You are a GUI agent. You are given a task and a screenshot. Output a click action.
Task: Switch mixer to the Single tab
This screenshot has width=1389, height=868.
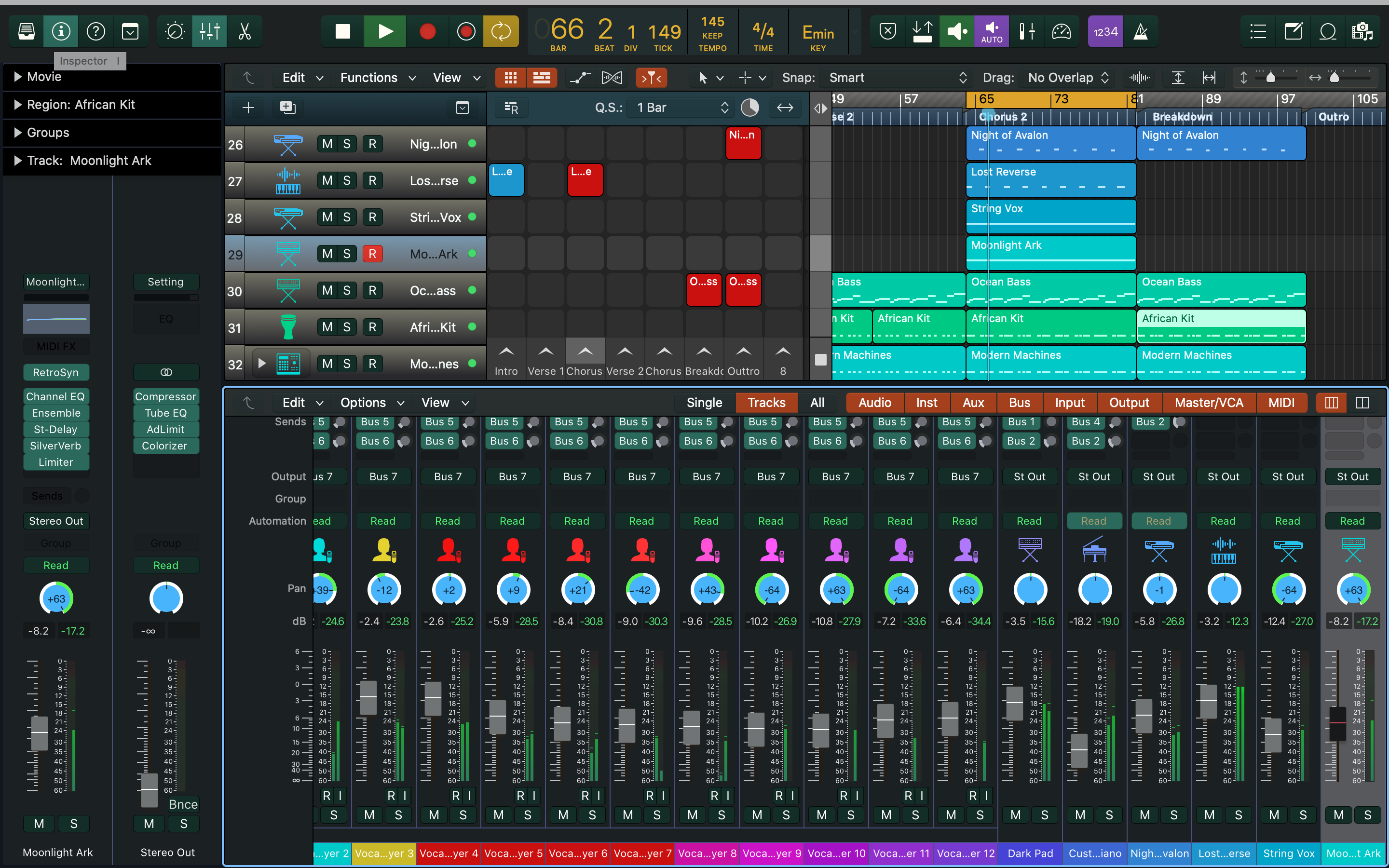coord(704,403)
